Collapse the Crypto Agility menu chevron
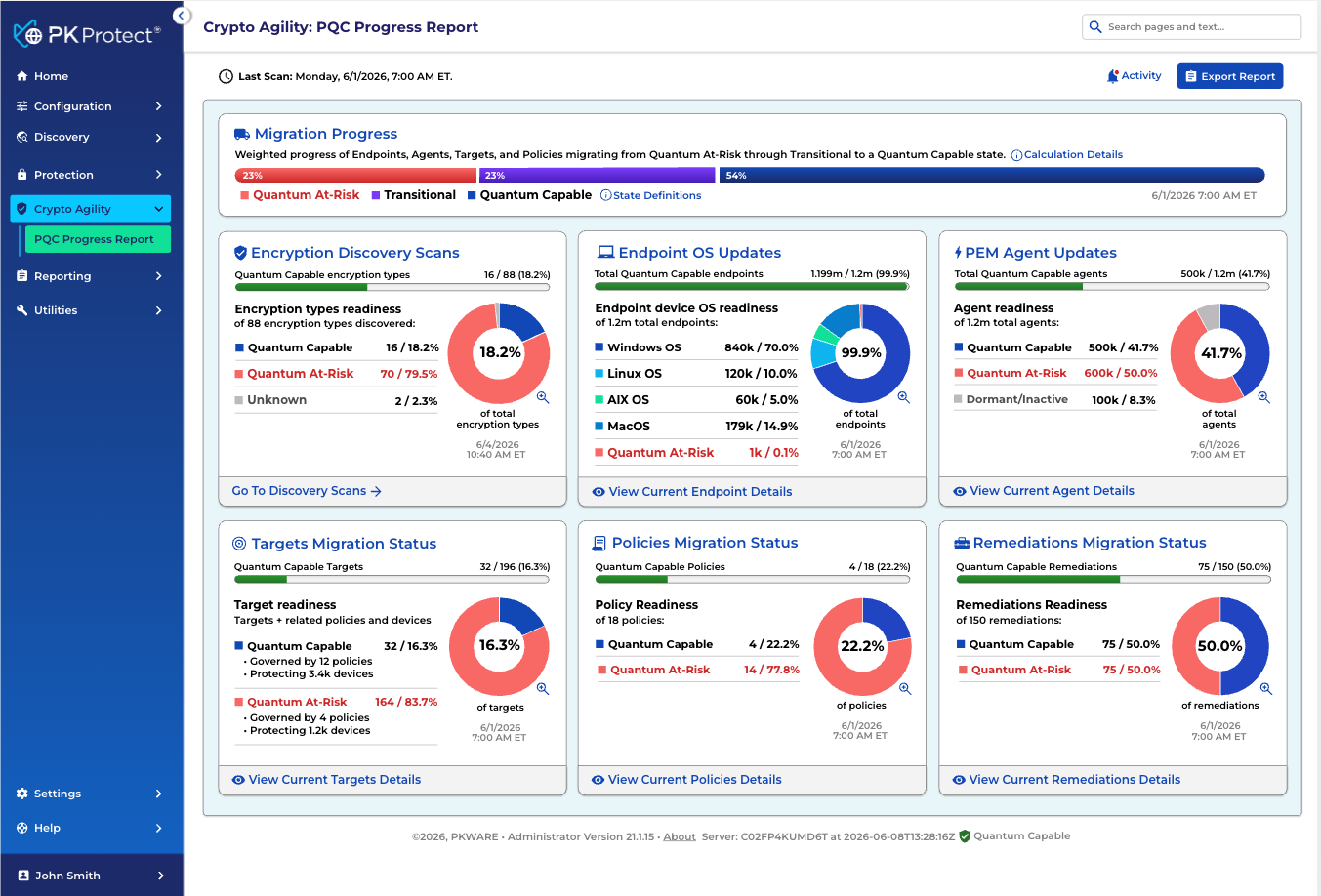 158,209
